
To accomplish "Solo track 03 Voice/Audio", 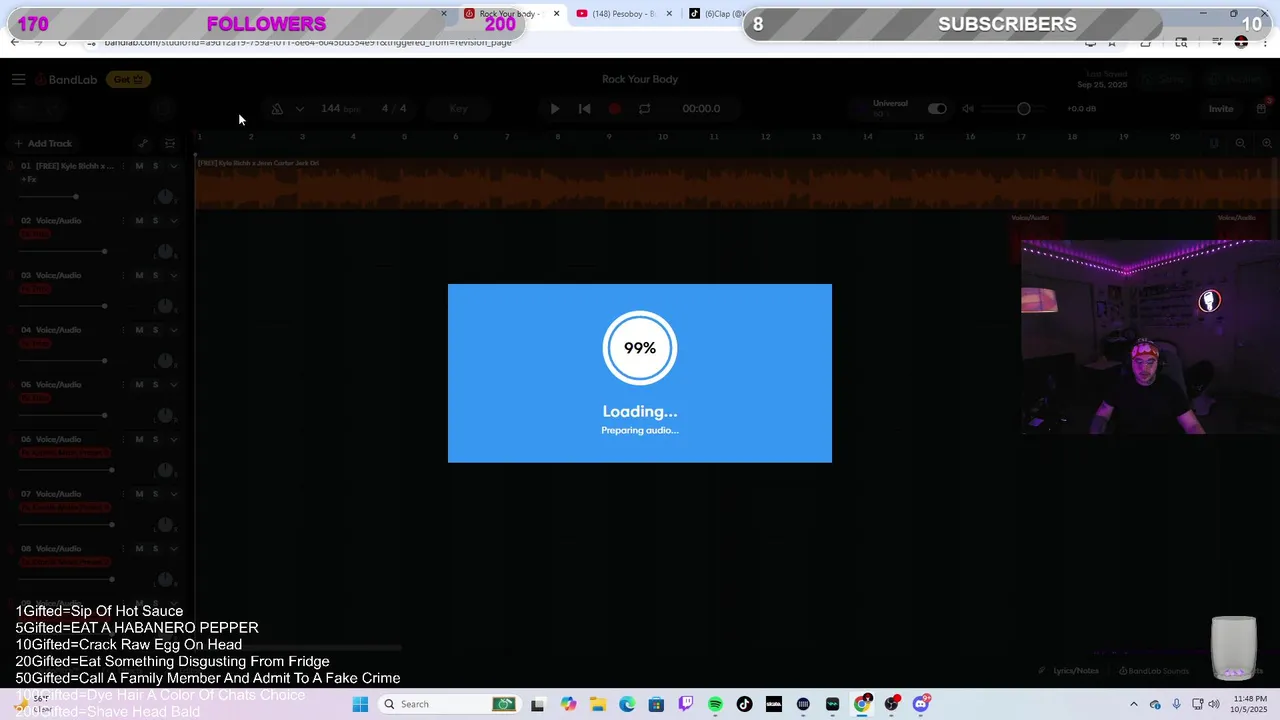I will click(155, 275).
